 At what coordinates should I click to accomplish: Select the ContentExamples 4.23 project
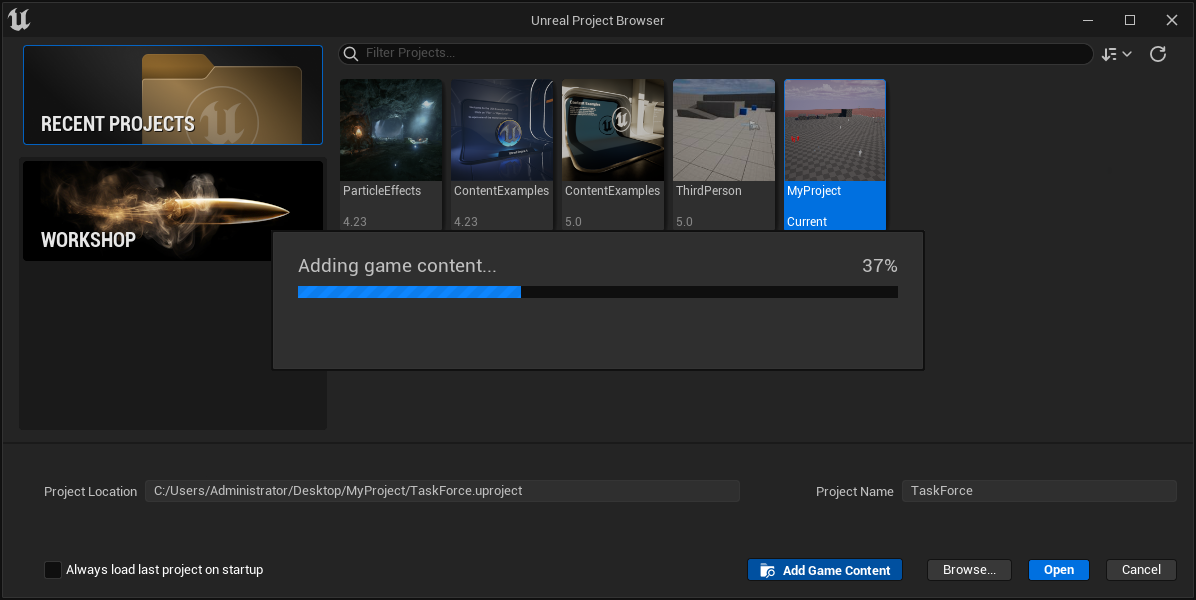click(x=501, y=129)
